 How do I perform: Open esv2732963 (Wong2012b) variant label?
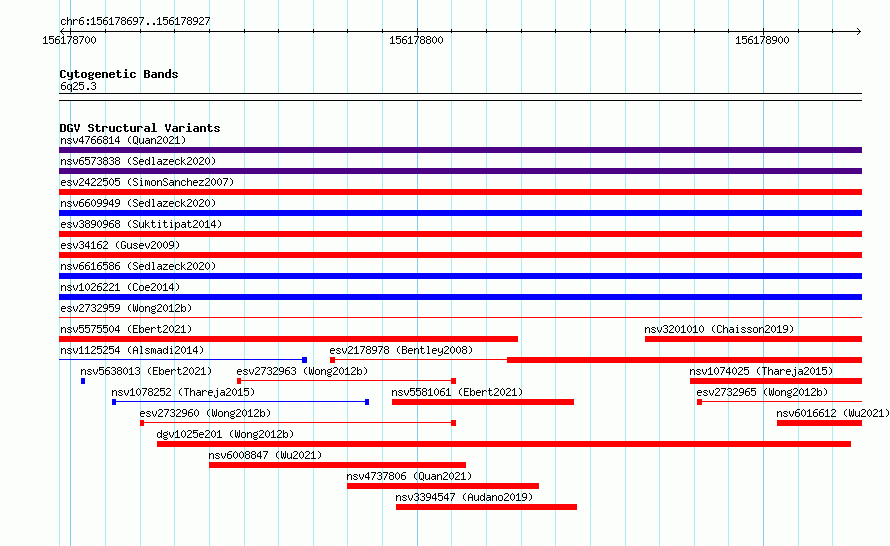coord(303,371)
